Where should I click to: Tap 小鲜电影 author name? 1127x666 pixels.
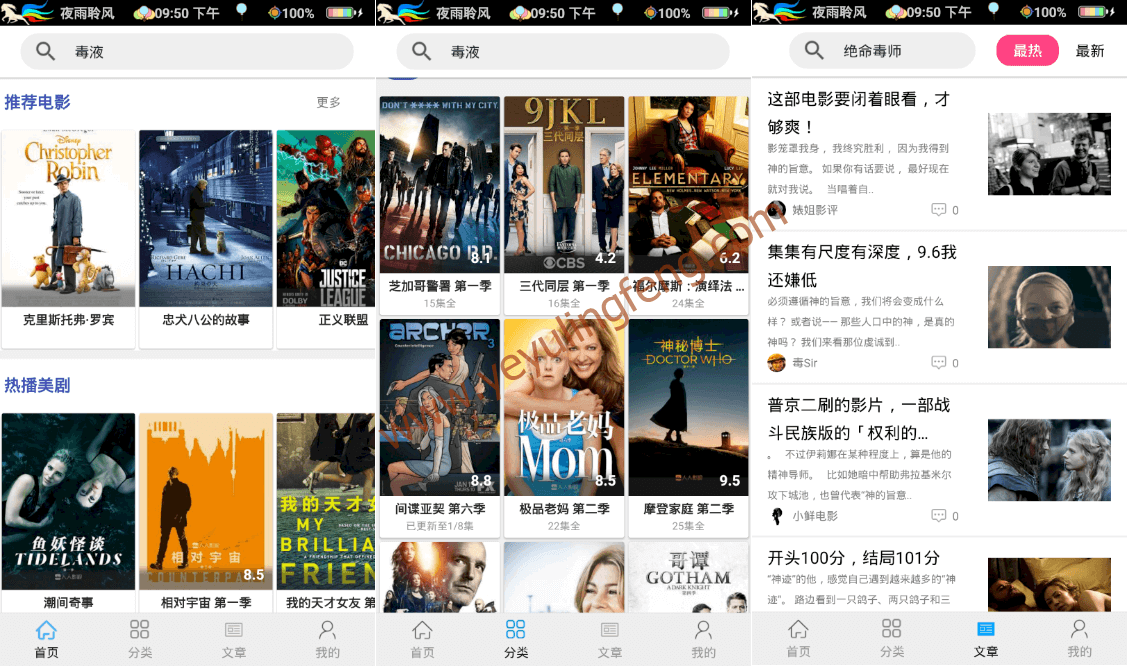tap(815, 516)
